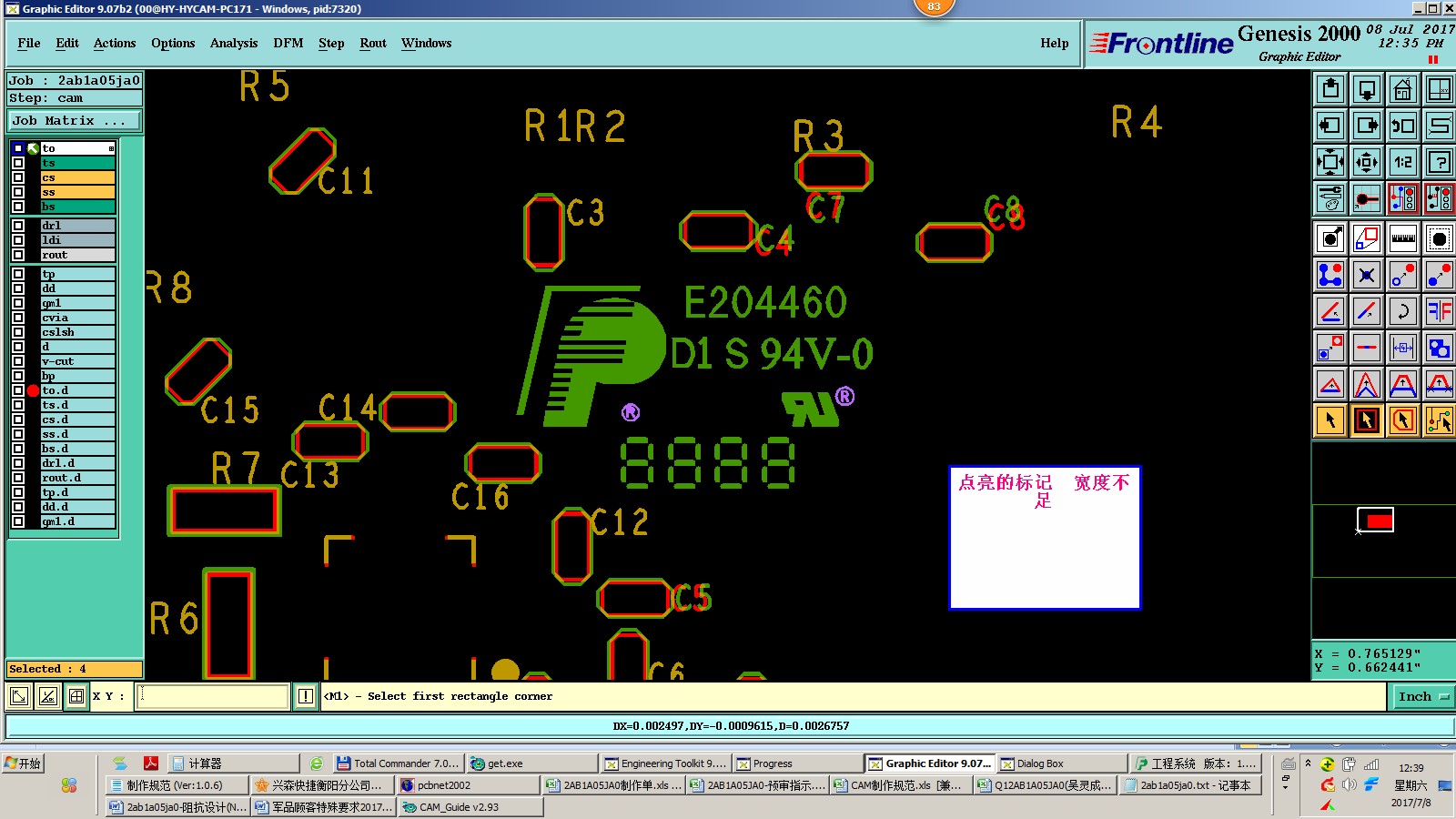Select the rectangle selection arrow tool
The height and width of the screenshot is (819, 1456).
pos(1367,420)
